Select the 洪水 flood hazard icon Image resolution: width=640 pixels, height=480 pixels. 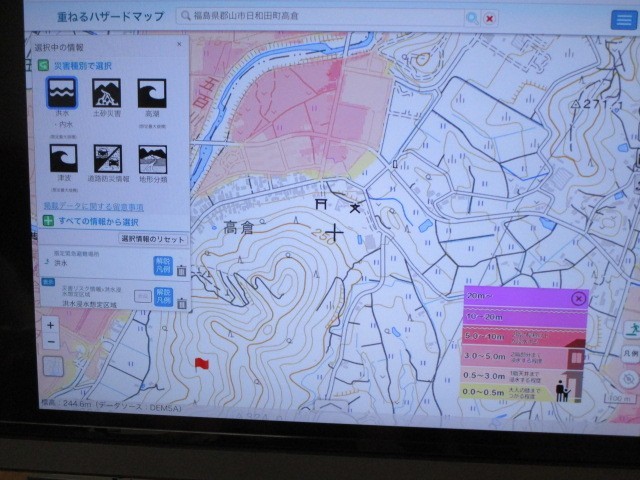pos(61,94)
